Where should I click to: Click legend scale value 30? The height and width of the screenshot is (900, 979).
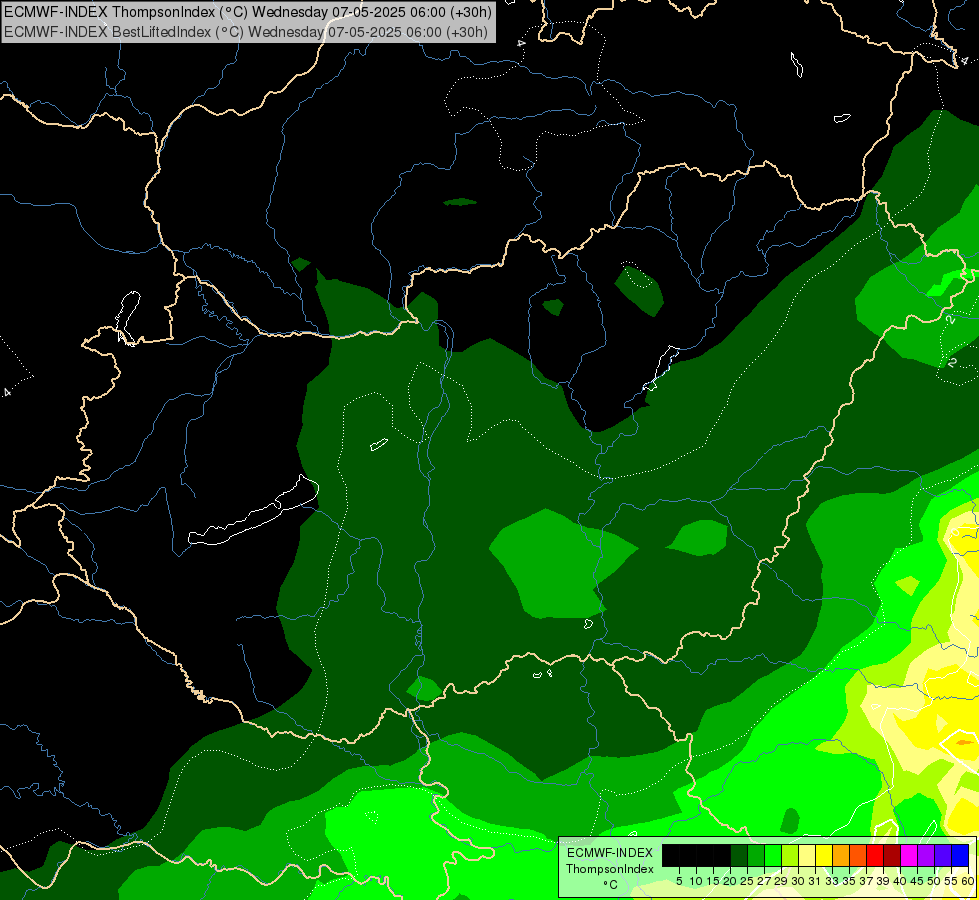tap(799, 881)
